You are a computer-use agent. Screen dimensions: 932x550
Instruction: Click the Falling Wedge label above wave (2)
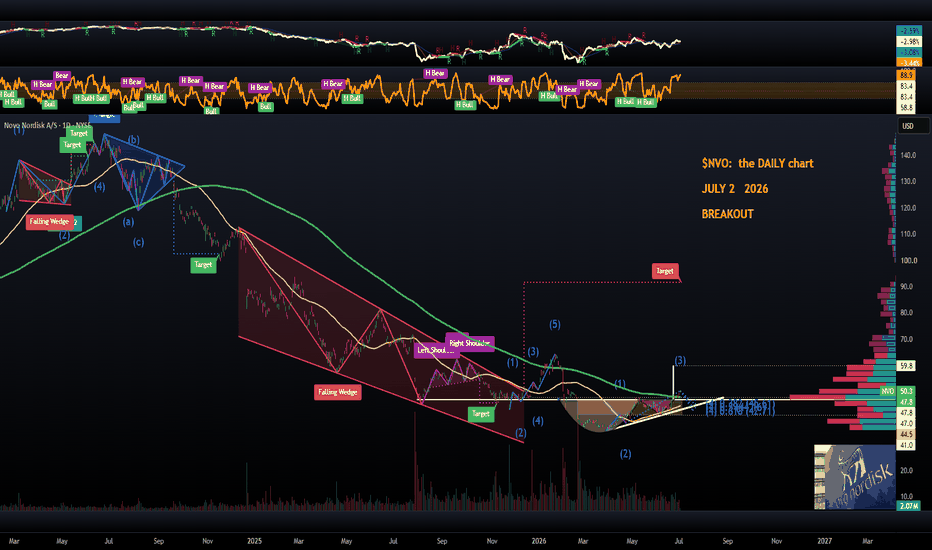coord(49,222)
